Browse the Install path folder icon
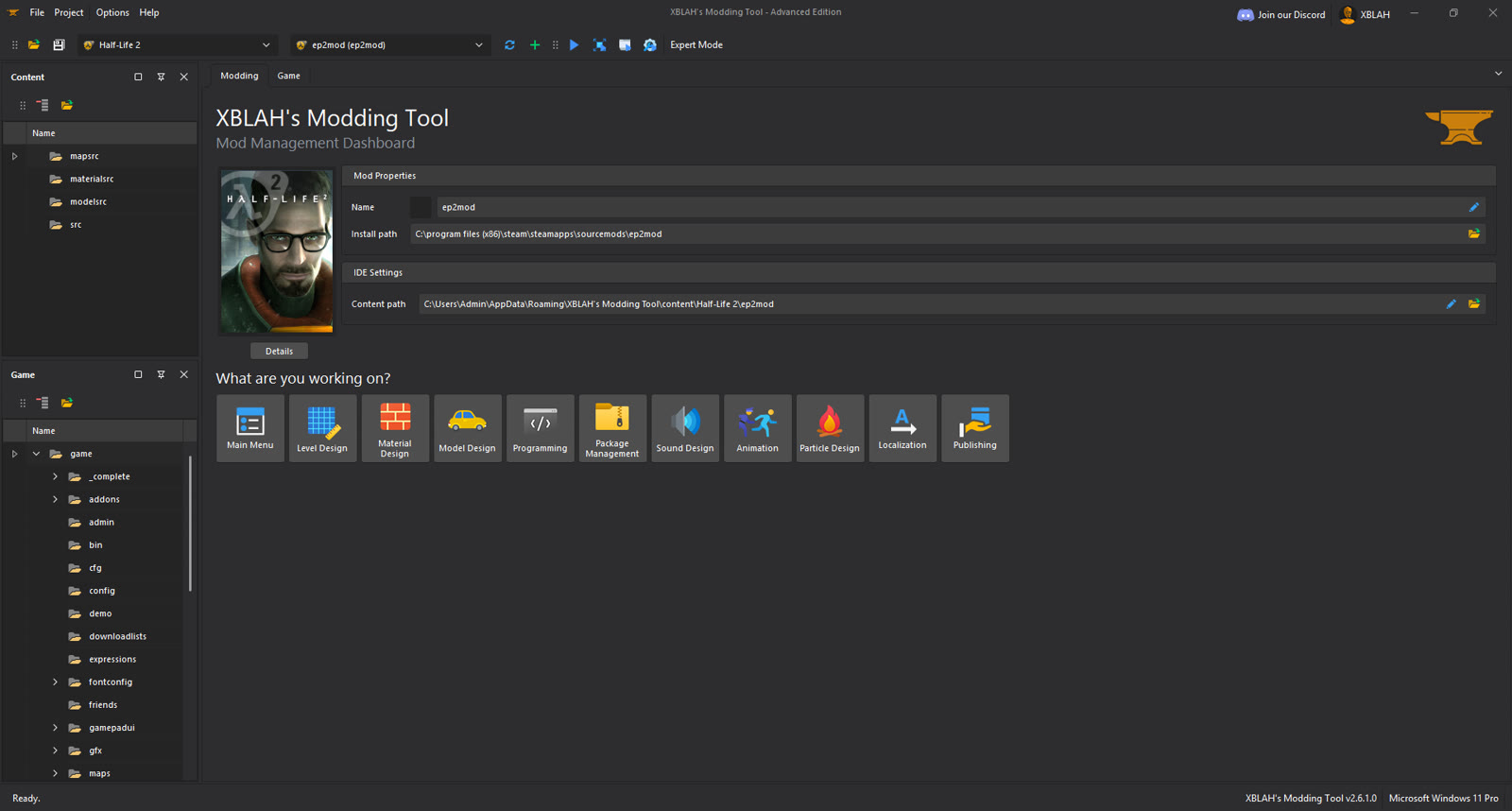Viewport: 1512px width, 811px height. pos(1474,233)
